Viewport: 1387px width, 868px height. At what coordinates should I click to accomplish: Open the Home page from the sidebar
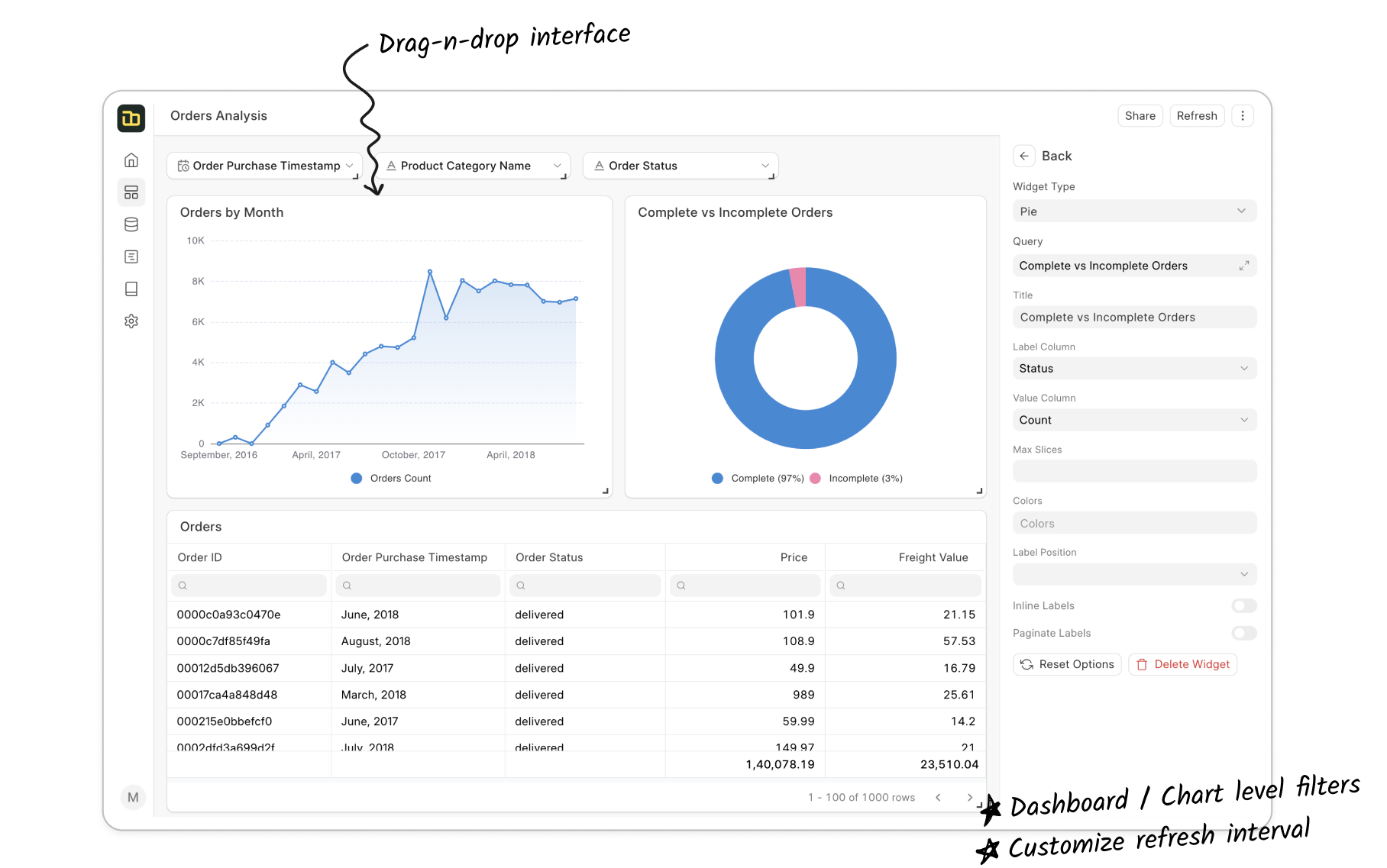(x=131, y=160)
